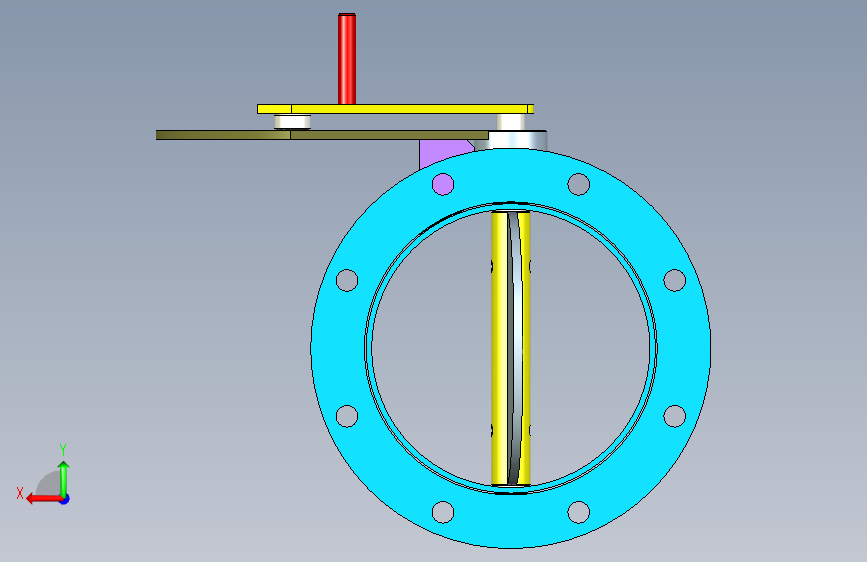This screenshot has width=867, height=562.
Task: Select the yellow lever plate under the rod
Action: tap(395, 109)
